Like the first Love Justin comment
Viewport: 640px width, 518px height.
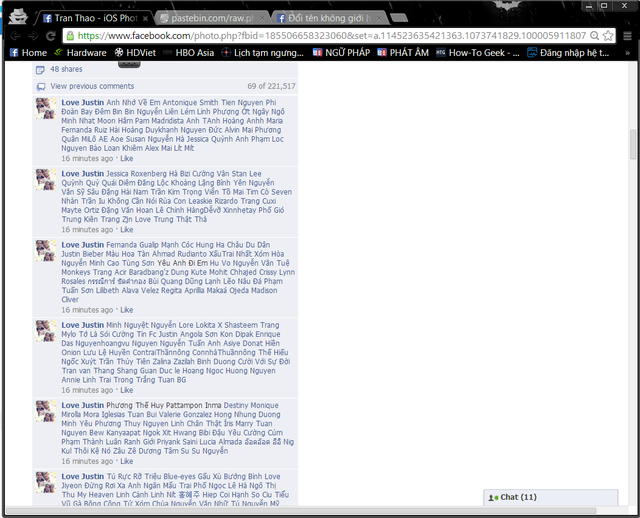tap(127, 158)
